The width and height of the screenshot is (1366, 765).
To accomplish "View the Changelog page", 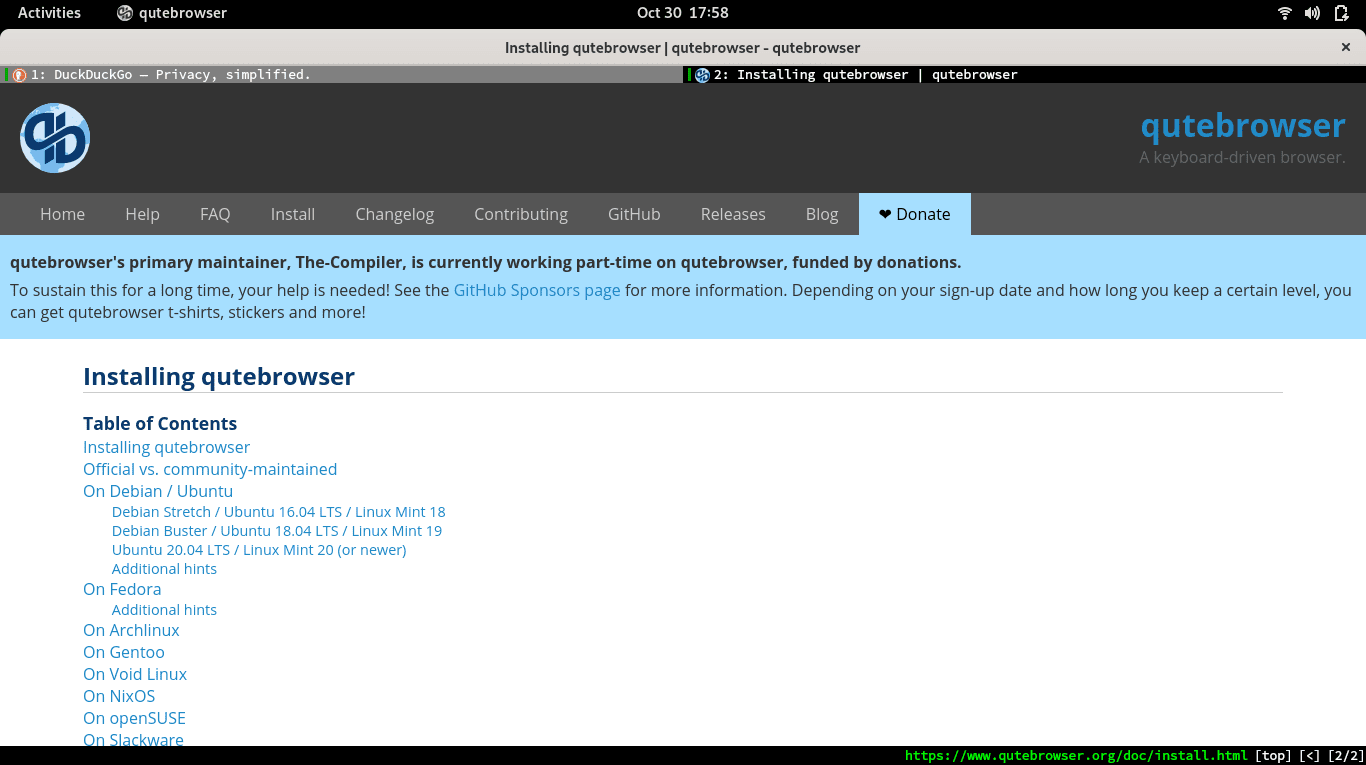I will click(395, 214).
